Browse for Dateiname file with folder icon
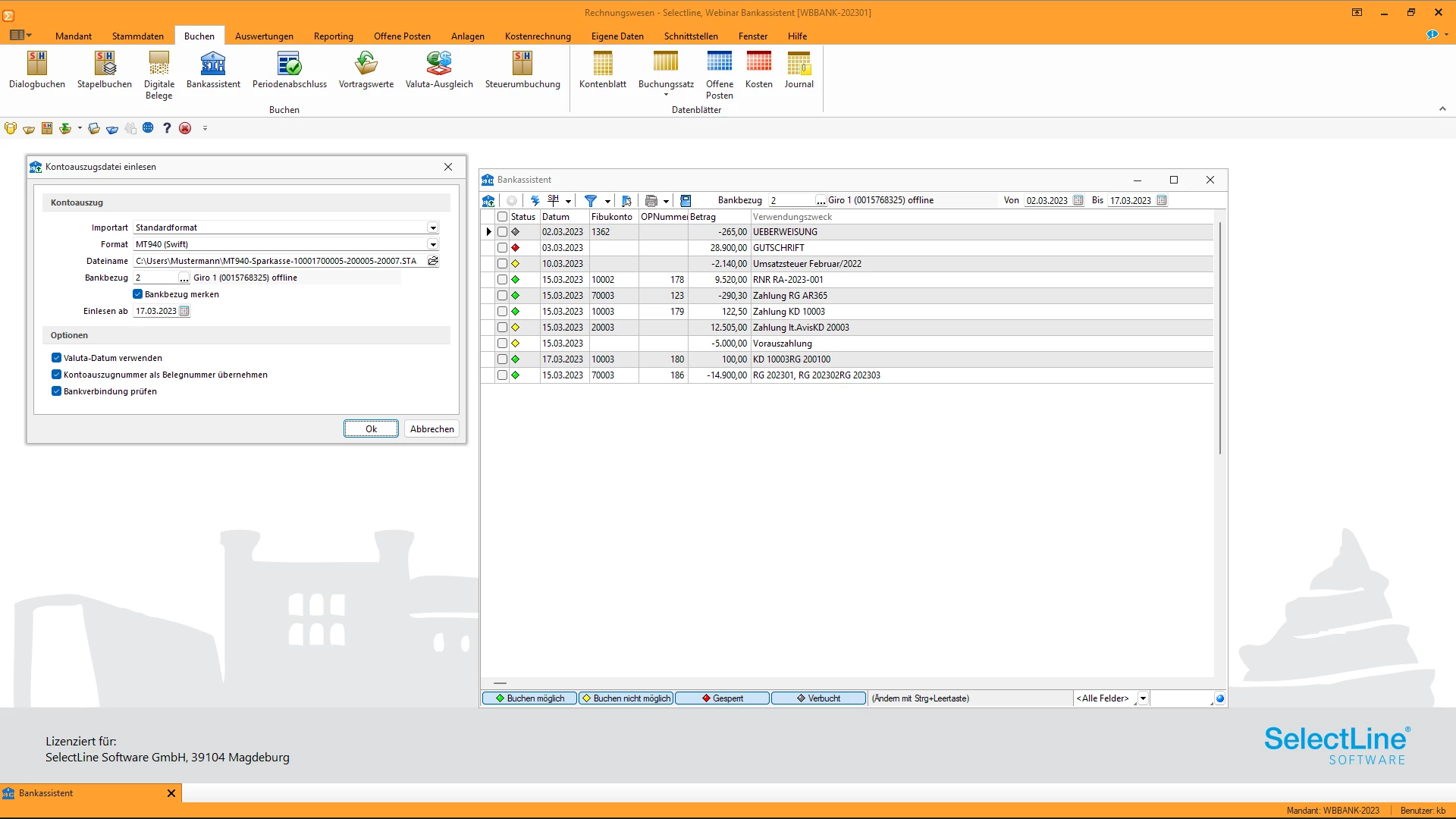 433,261
